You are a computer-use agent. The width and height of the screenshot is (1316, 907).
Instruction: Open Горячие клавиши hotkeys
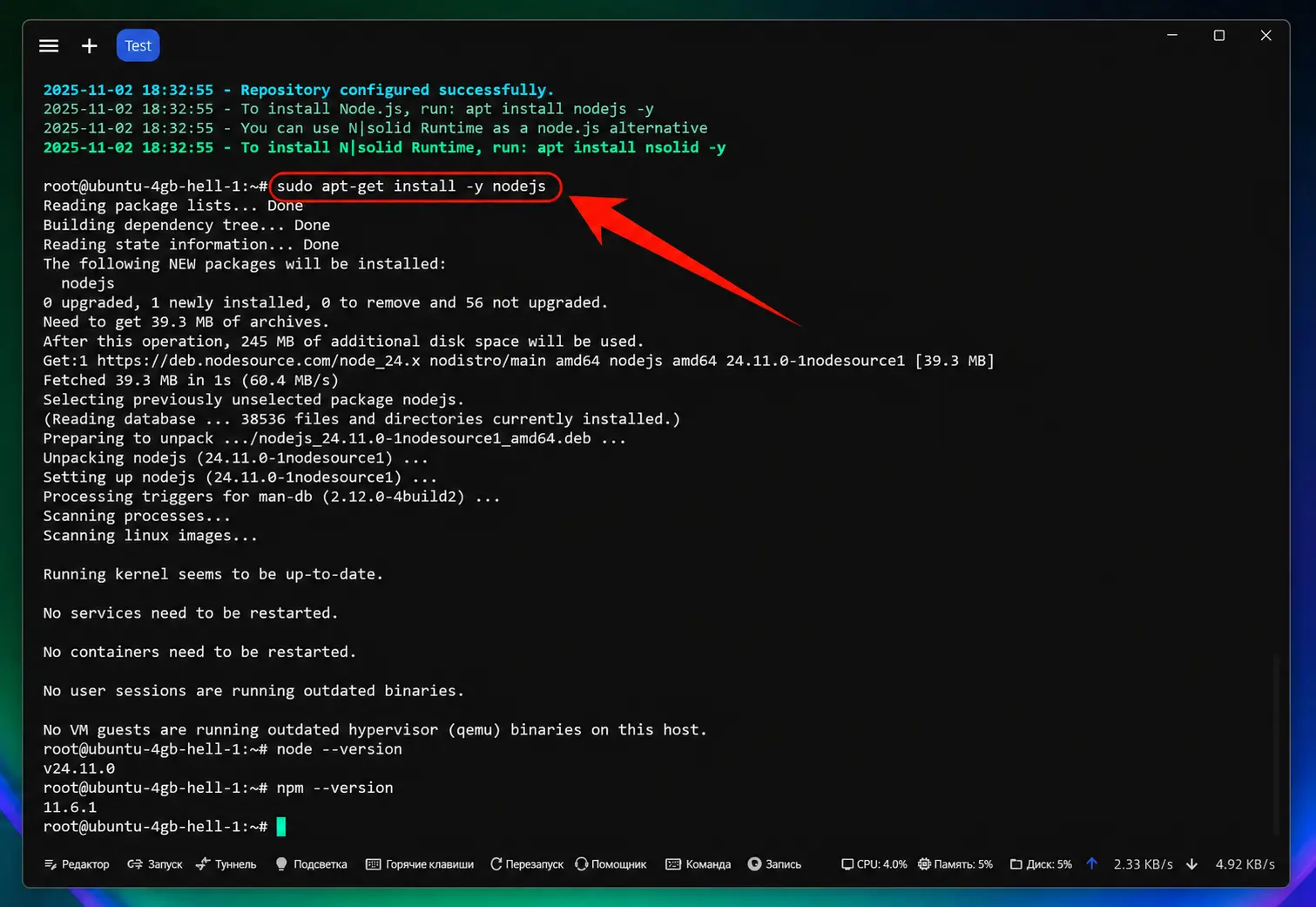420,864
